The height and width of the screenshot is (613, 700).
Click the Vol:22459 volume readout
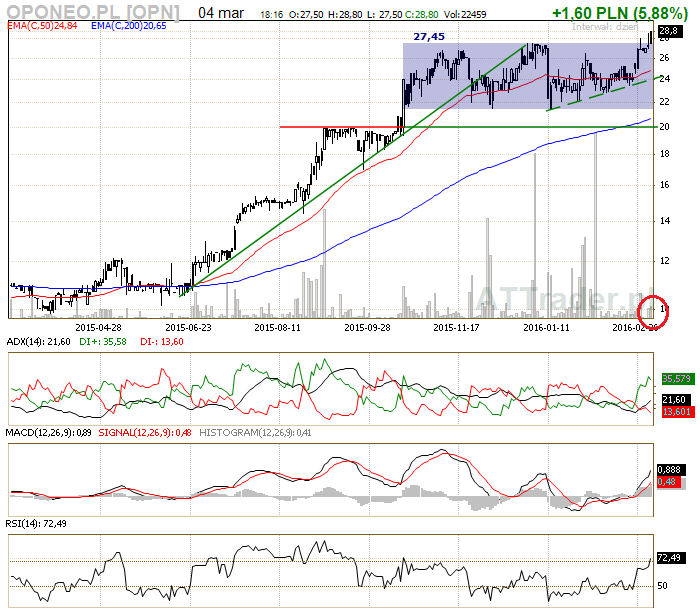465,15
